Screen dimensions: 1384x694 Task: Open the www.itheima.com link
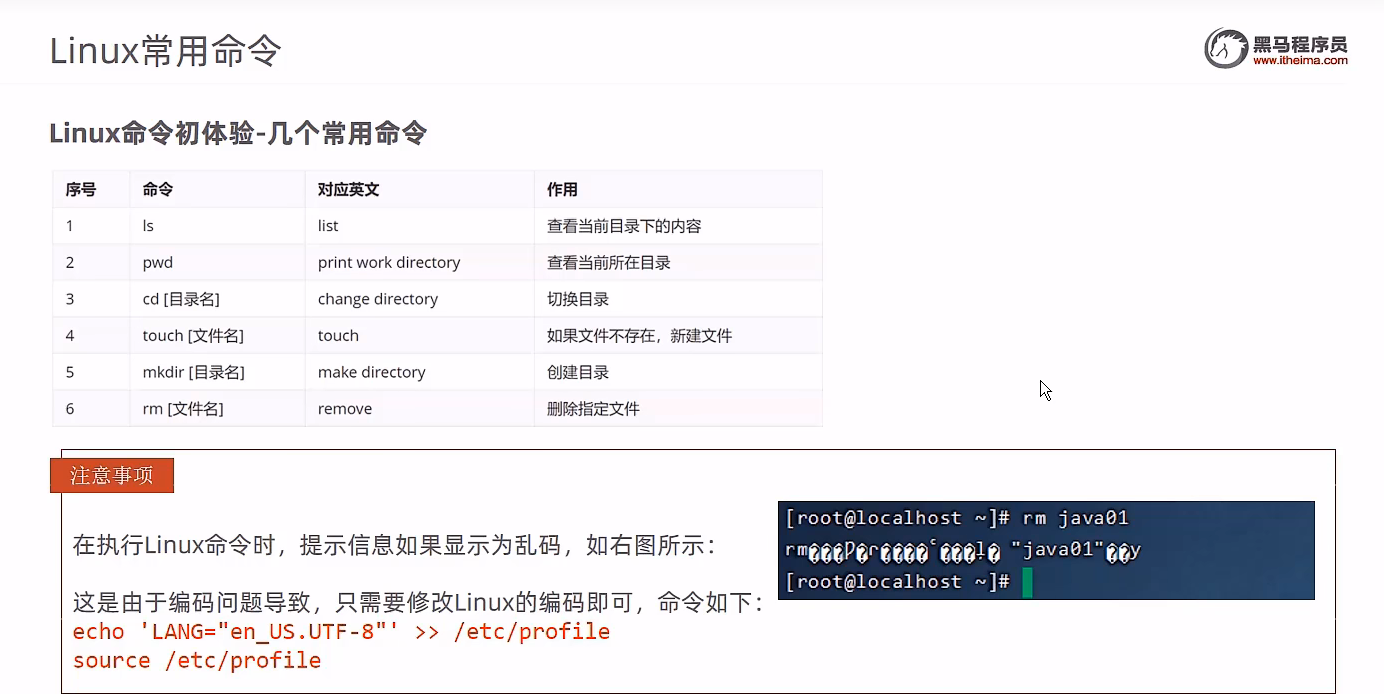pos(1300,60)
